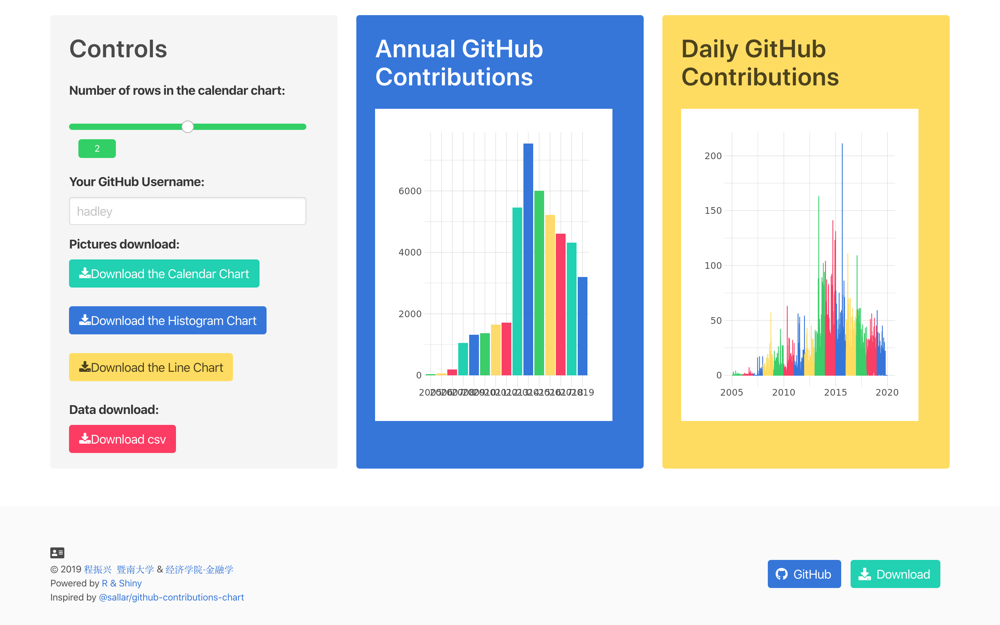1000x625 pixels.
Task: Open the @sallar/github-contributions-chart link
Action: pyautogui.click(x=171, y=598)
